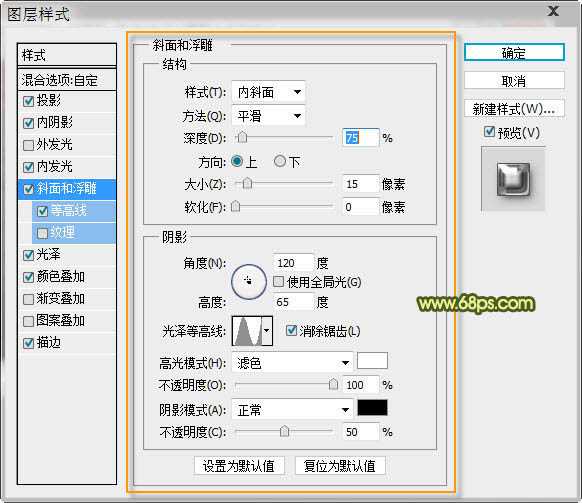Toggle the 投影 drop shadow checkbox
Image resolution: width=582 pixels, height=503 pixels.
point(29,101)
